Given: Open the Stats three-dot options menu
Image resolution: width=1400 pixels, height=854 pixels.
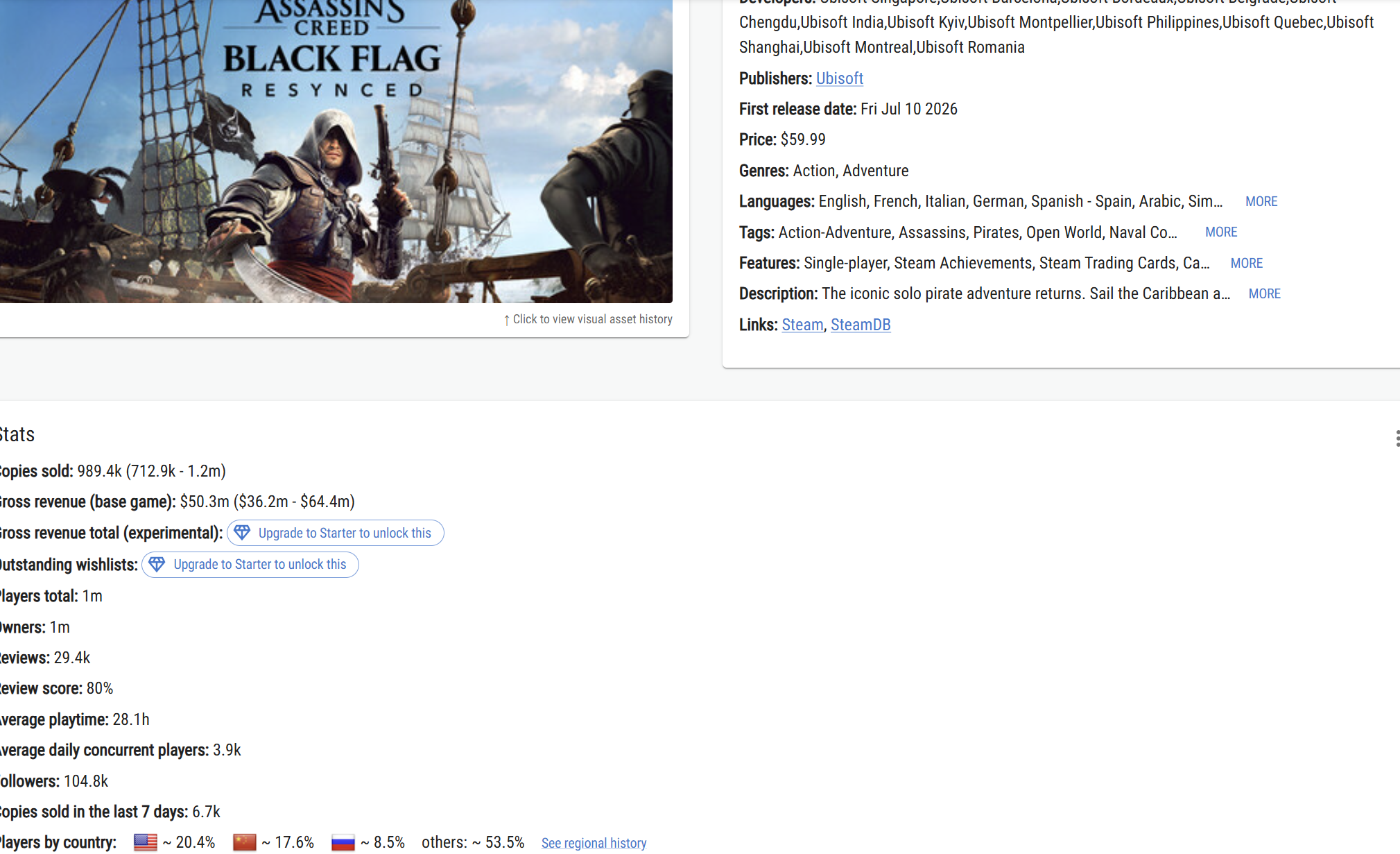Looking at the screenshot, I should click(1397, 438).
